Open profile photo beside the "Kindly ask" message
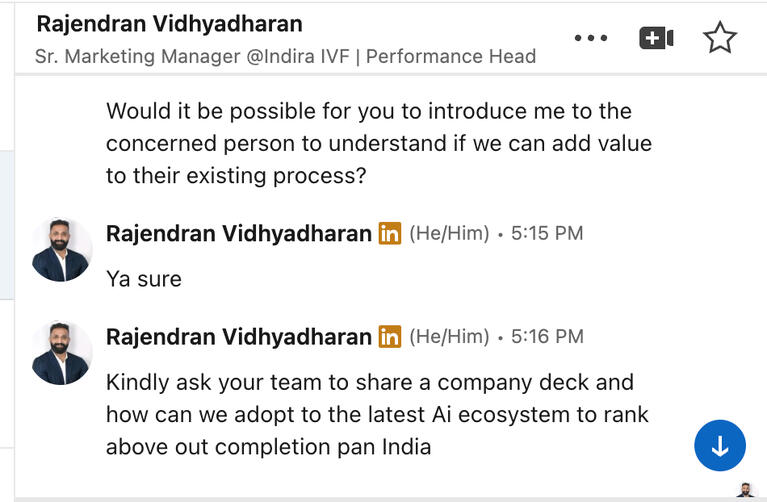The width and height of the screenshot is (767, 502). click(62, 353)
